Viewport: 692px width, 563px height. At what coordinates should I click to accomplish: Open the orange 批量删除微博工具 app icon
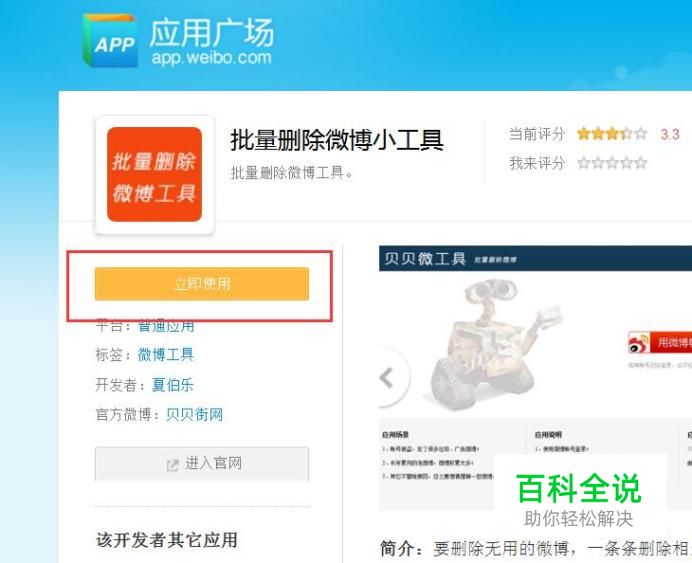click(x=154, y=174)
